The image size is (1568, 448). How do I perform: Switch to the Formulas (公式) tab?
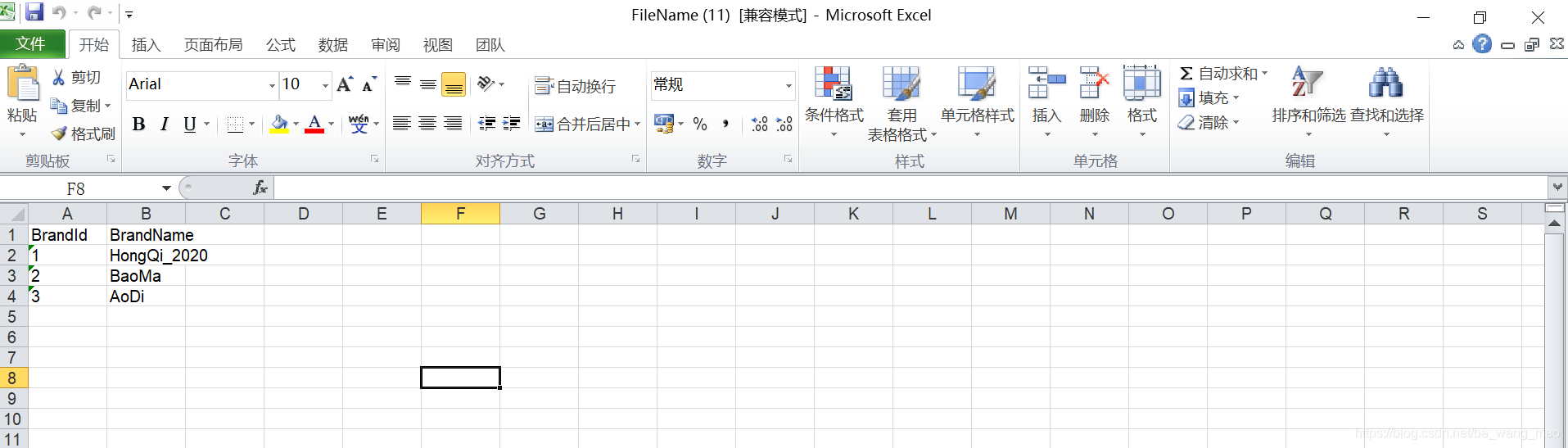tap(280, 45)
